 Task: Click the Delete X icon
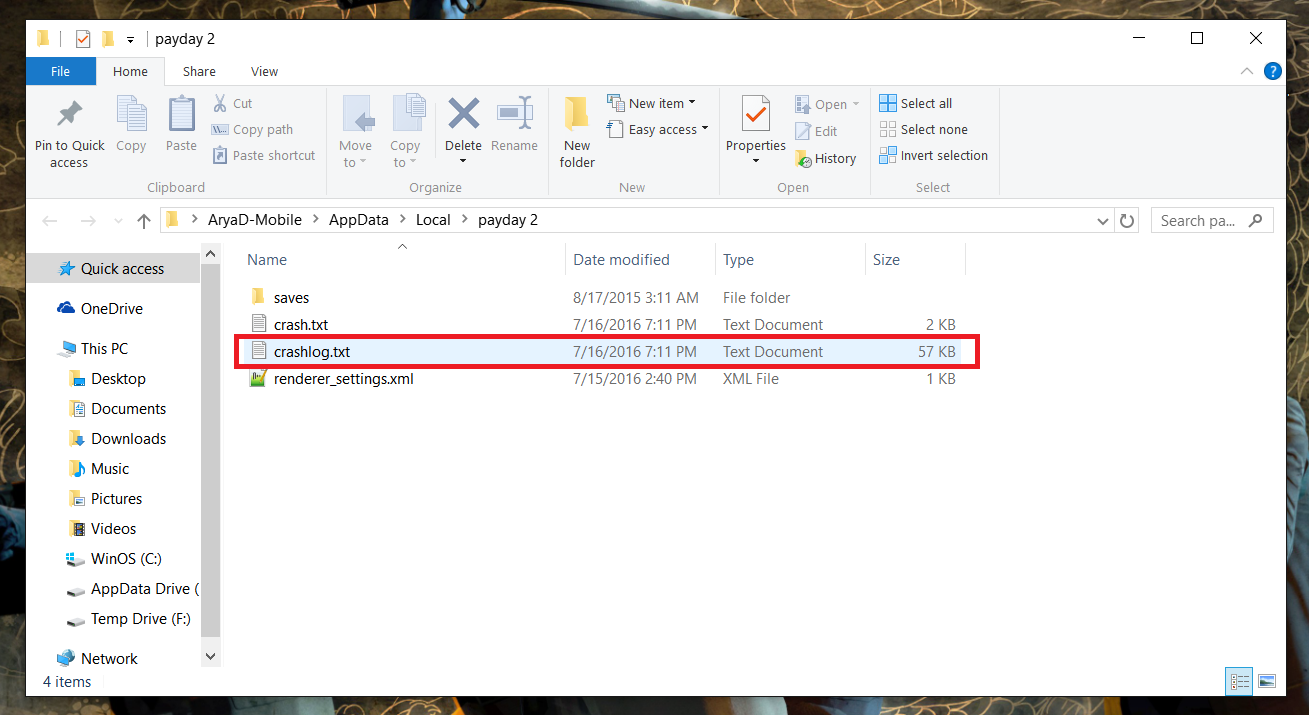point(463,113)
